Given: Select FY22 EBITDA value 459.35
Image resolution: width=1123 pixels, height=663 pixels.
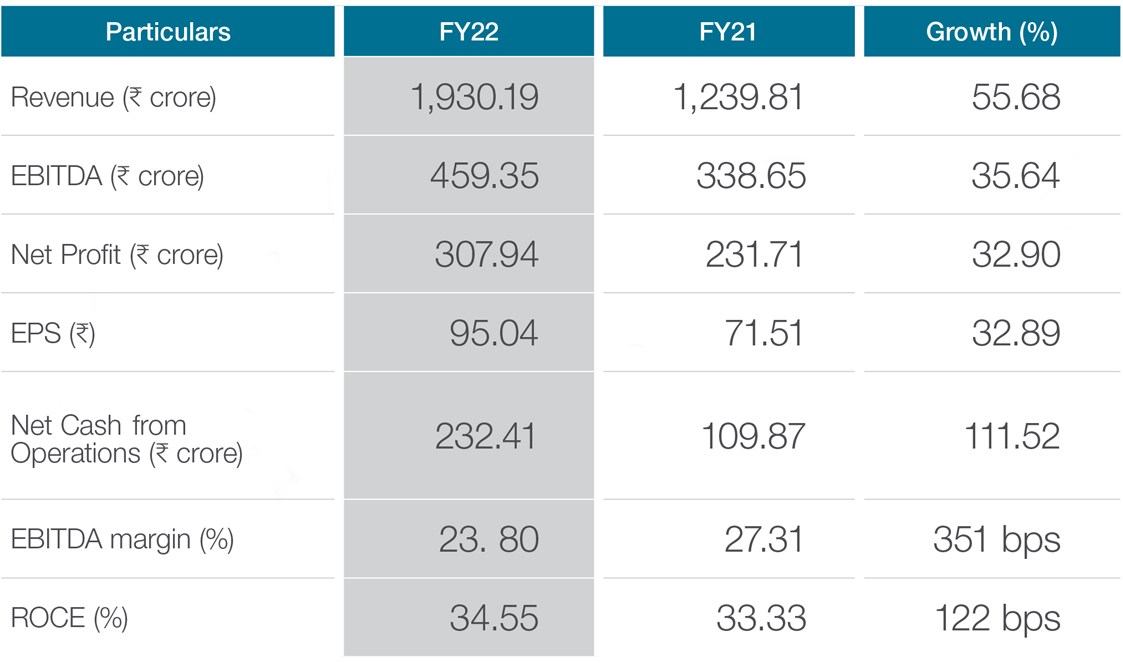Looking at the screenshot, I should pyautogui.click(x=484, y=176).
